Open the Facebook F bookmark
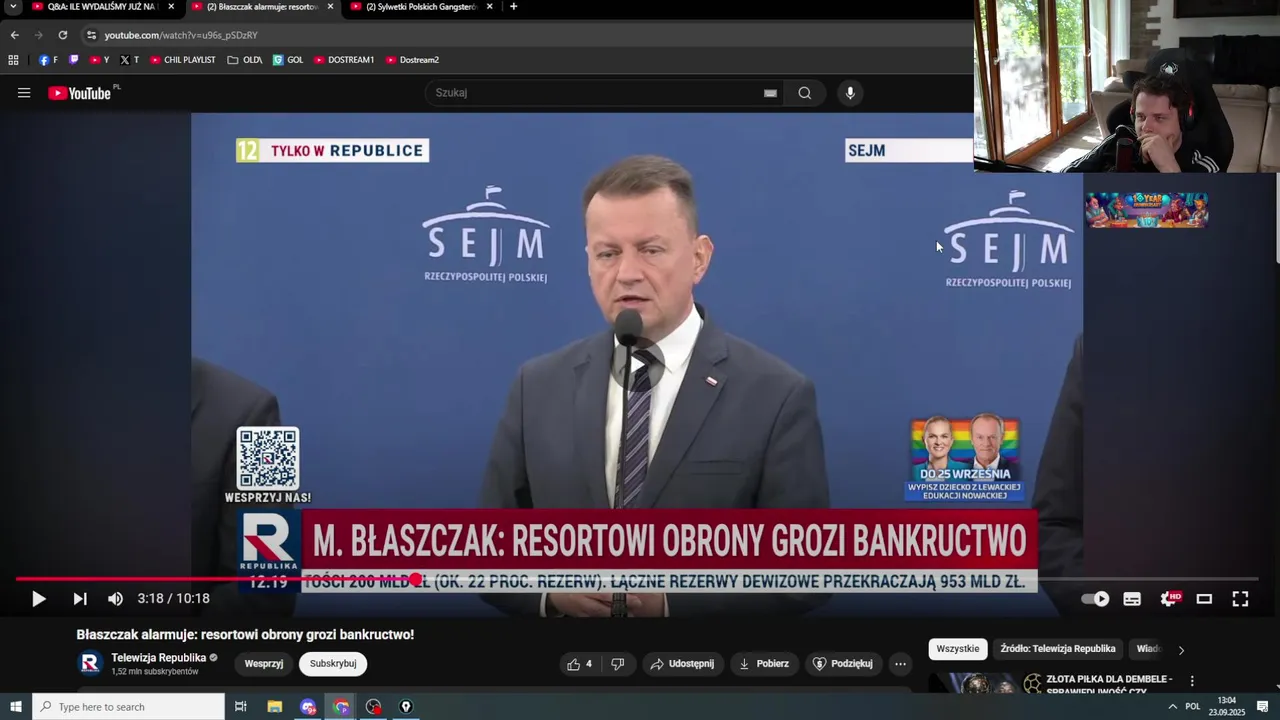The height and width of the screenshot is (720, 1280). click(48, 60)
